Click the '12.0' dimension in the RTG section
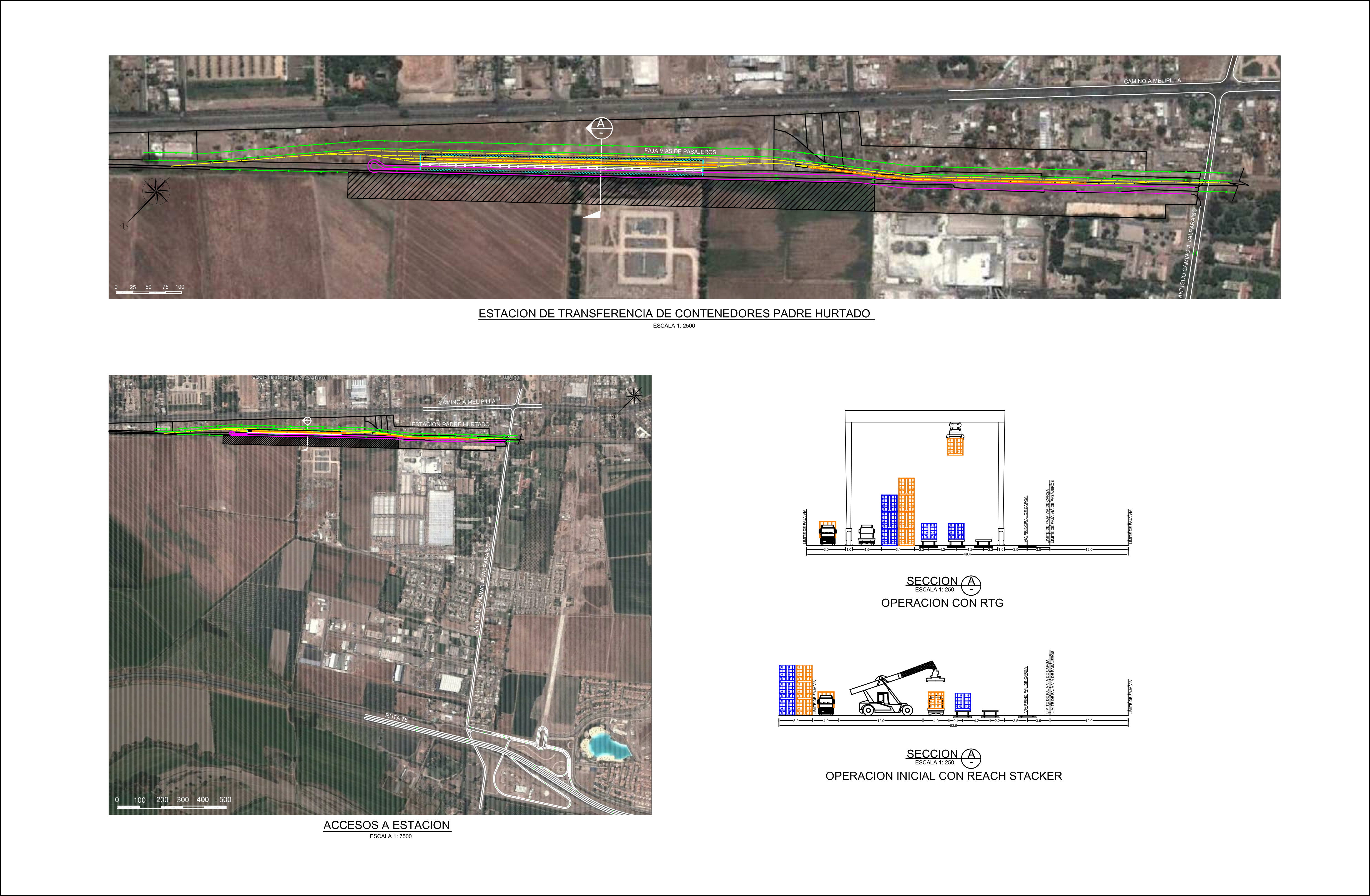The width and height of the screenshot is (1370, 896). (x=1088, y=550)
